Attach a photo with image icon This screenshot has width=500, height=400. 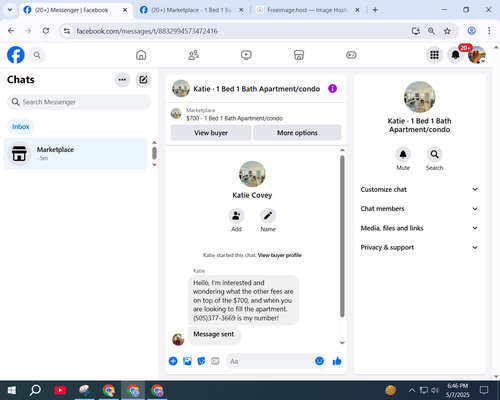tap(187, 361)
